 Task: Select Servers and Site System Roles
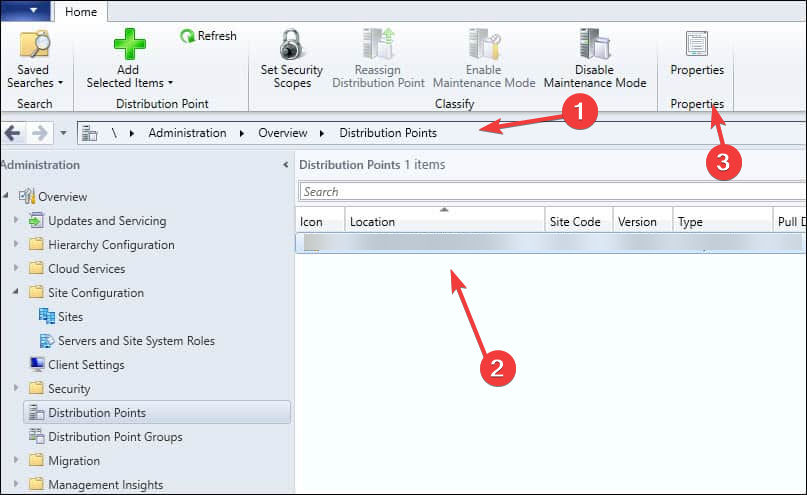[136, 341]
